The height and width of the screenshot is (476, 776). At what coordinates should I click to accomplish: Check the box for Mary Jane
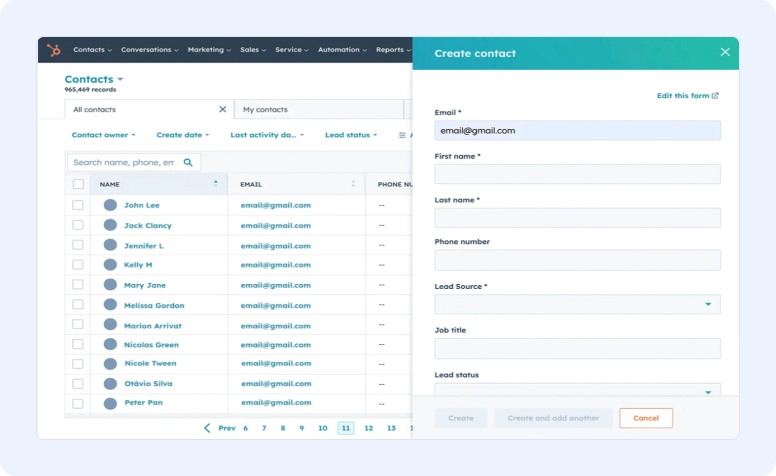click(x=78, y=285)
